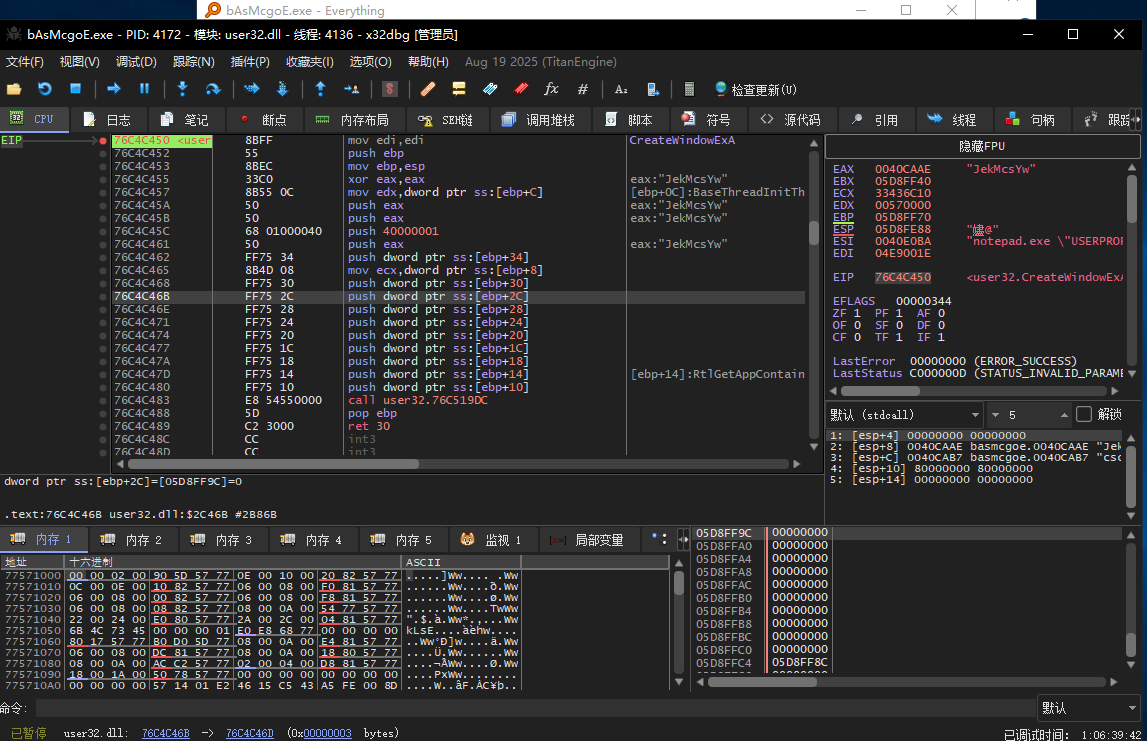Toggle breakpoint bullet at address 76C4C452
This screenshot has width=1147, height=741.
pyautogui.click(x=103, y=154)
